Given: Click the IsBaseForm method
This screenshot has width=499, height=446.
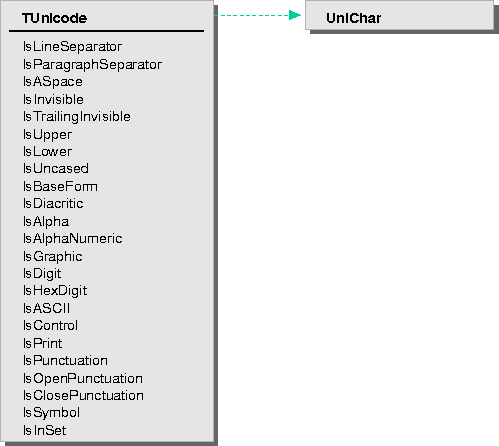Looking at the screenshot, I should (60, 187).
